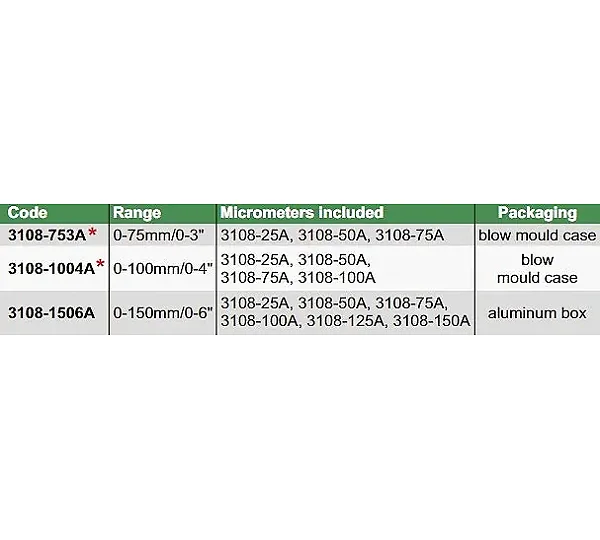Click the red asterisk beside 3108-753A
Viewport: 600px width, 540px height.
[92, 232]
